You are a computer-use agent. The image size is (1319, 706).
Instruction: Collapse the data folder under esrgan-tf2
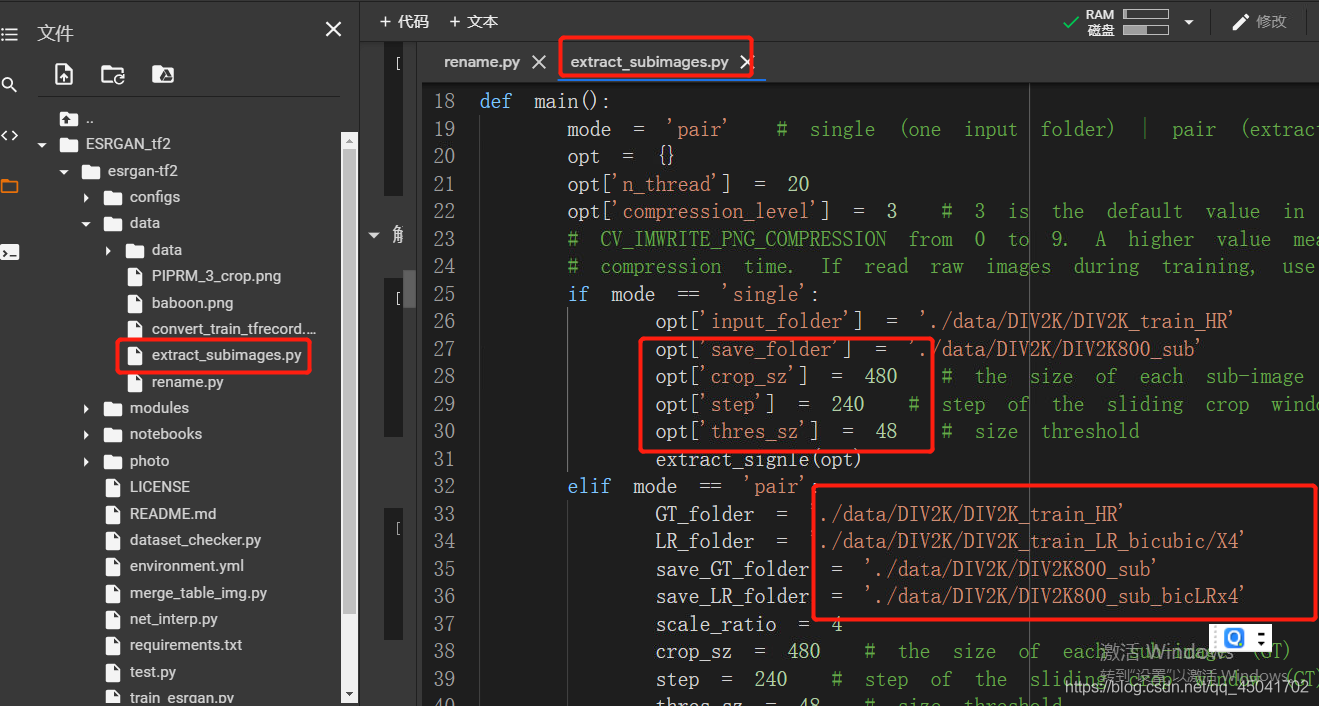coord(86,224)
